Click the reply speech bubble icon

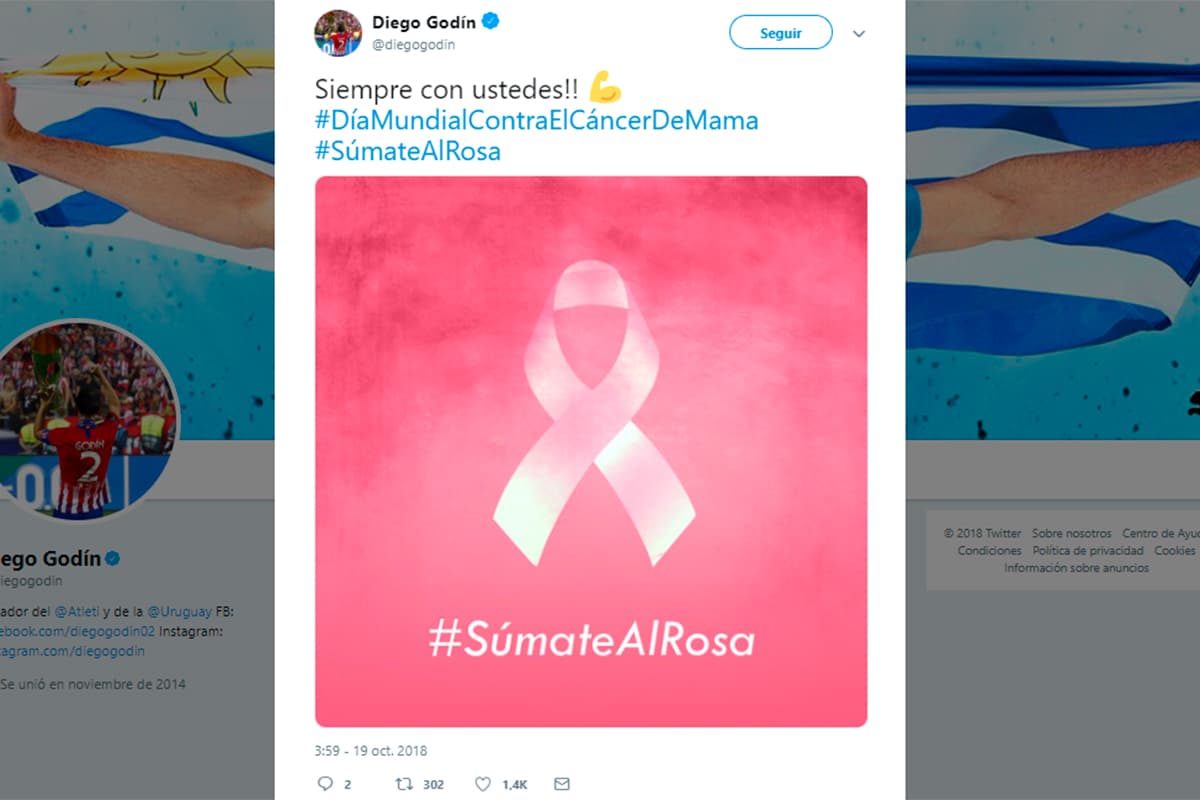325,784
